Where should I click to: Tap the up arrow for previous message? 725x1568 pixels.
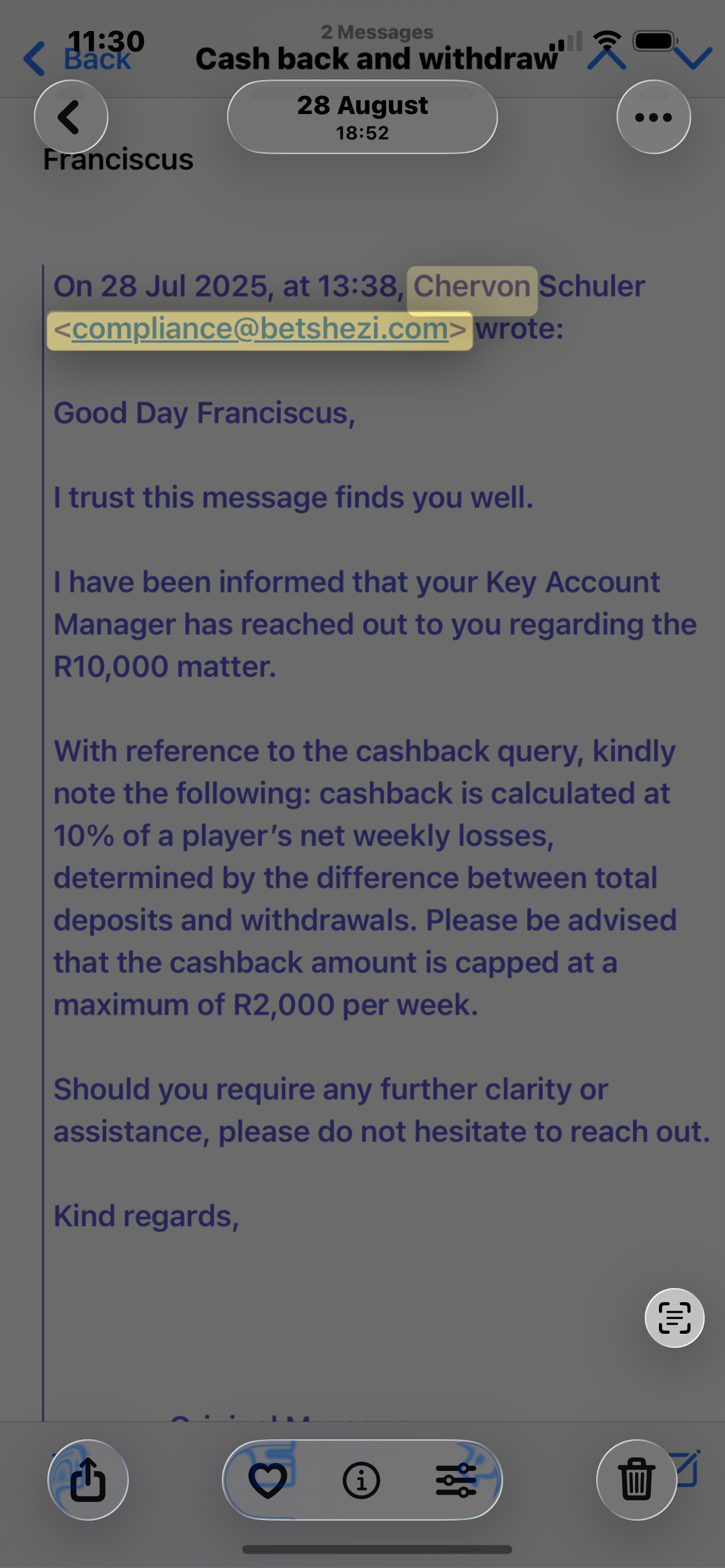click(x=606, y=59)
